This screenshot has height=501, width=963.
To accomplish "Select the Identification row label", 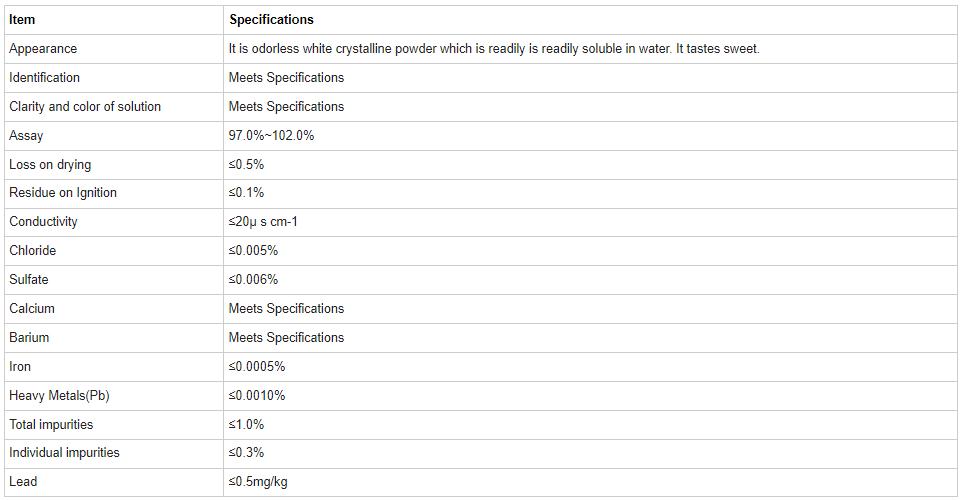I will coord(44,78).
